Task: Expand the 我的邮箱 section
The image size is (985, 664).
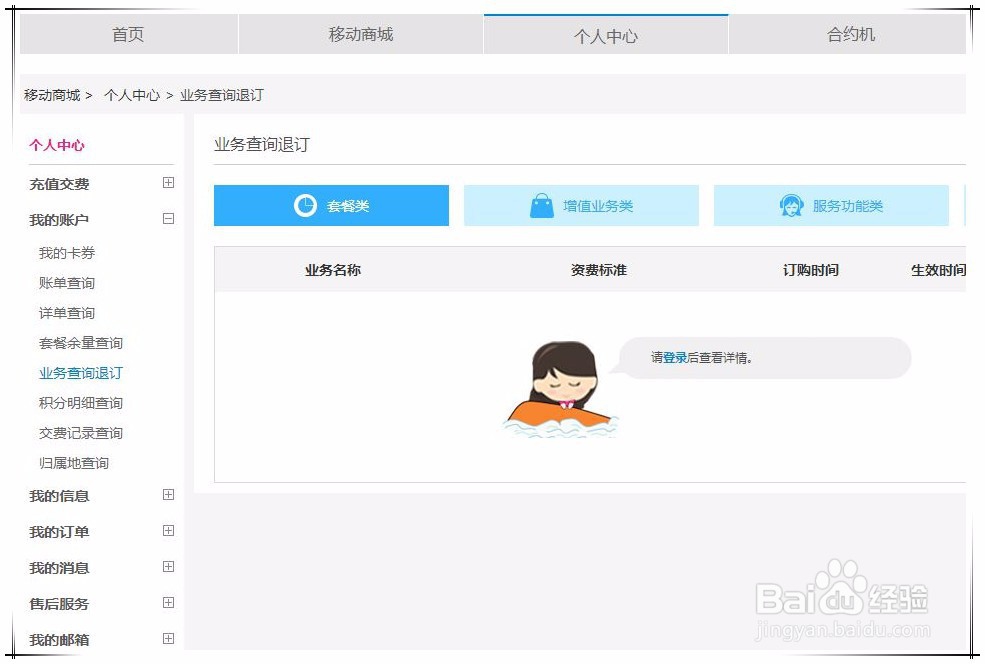Action: coord(168,639)
